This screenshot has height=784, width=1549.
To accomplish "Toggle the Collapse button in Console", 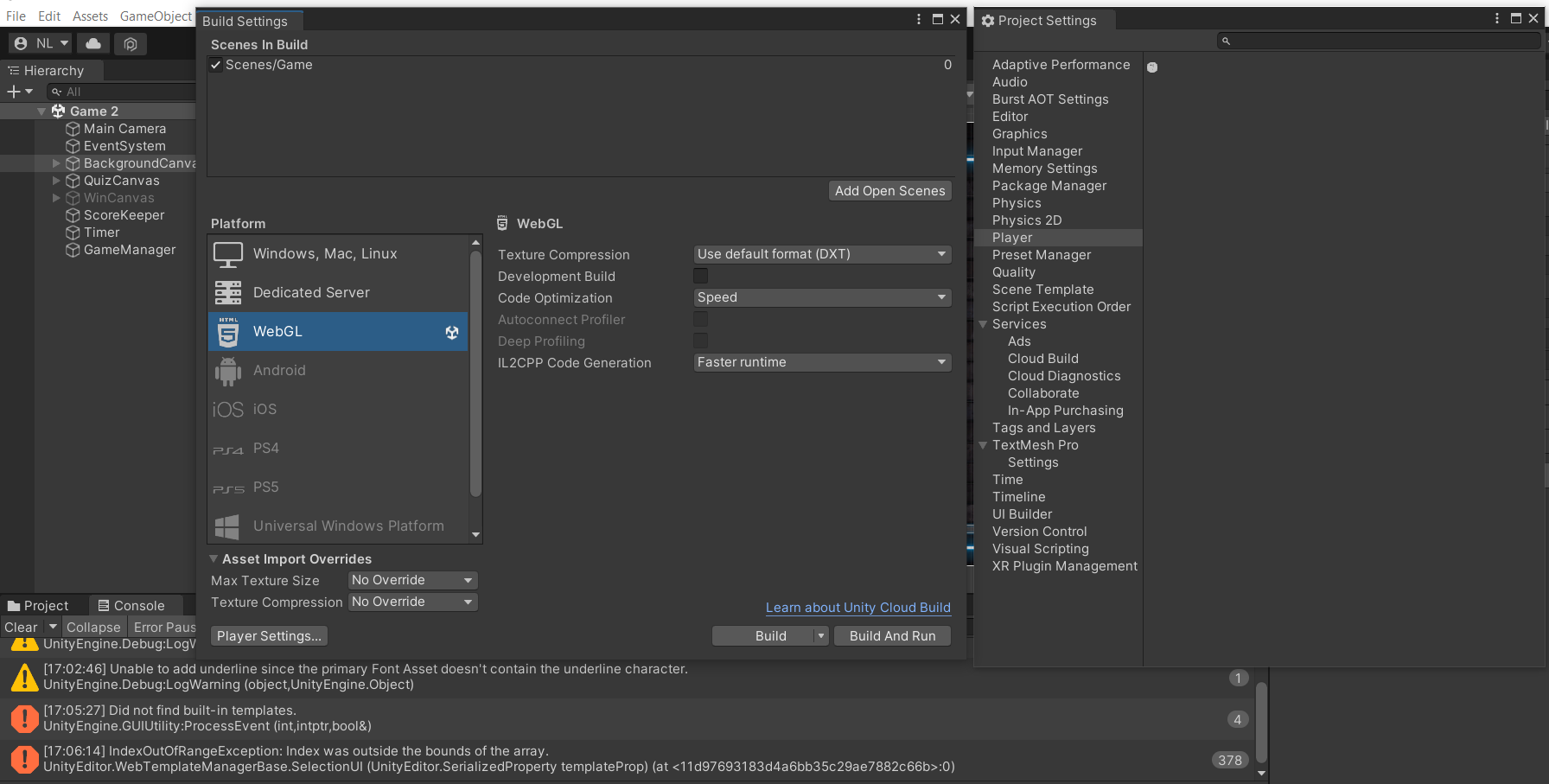I will click(93, 628).
